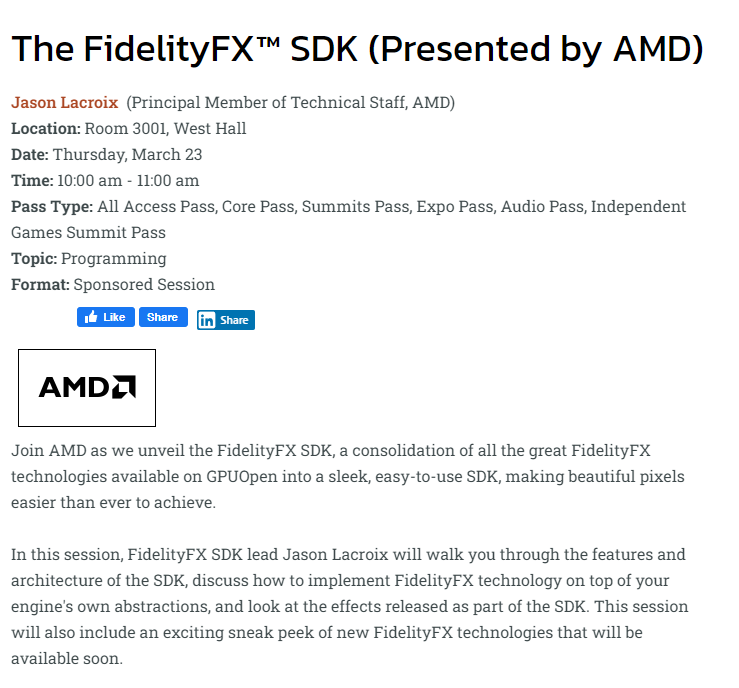Viewport: 739px width, 688px height.
Task: Click the "Pass Type:" label
Action: 52,207
